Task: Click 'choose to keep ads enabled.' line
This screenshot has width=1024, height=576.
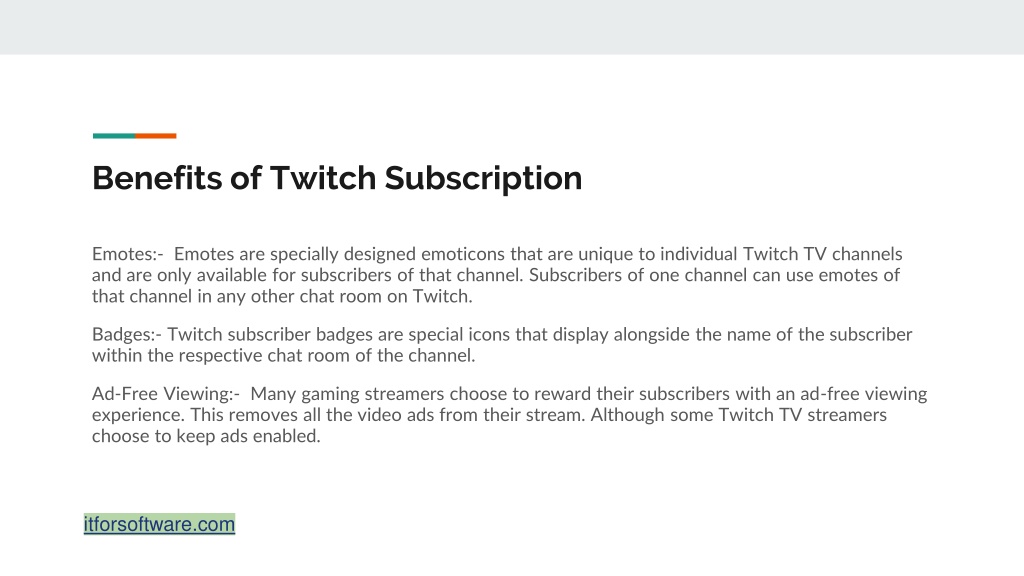Action: pos(206,436)
